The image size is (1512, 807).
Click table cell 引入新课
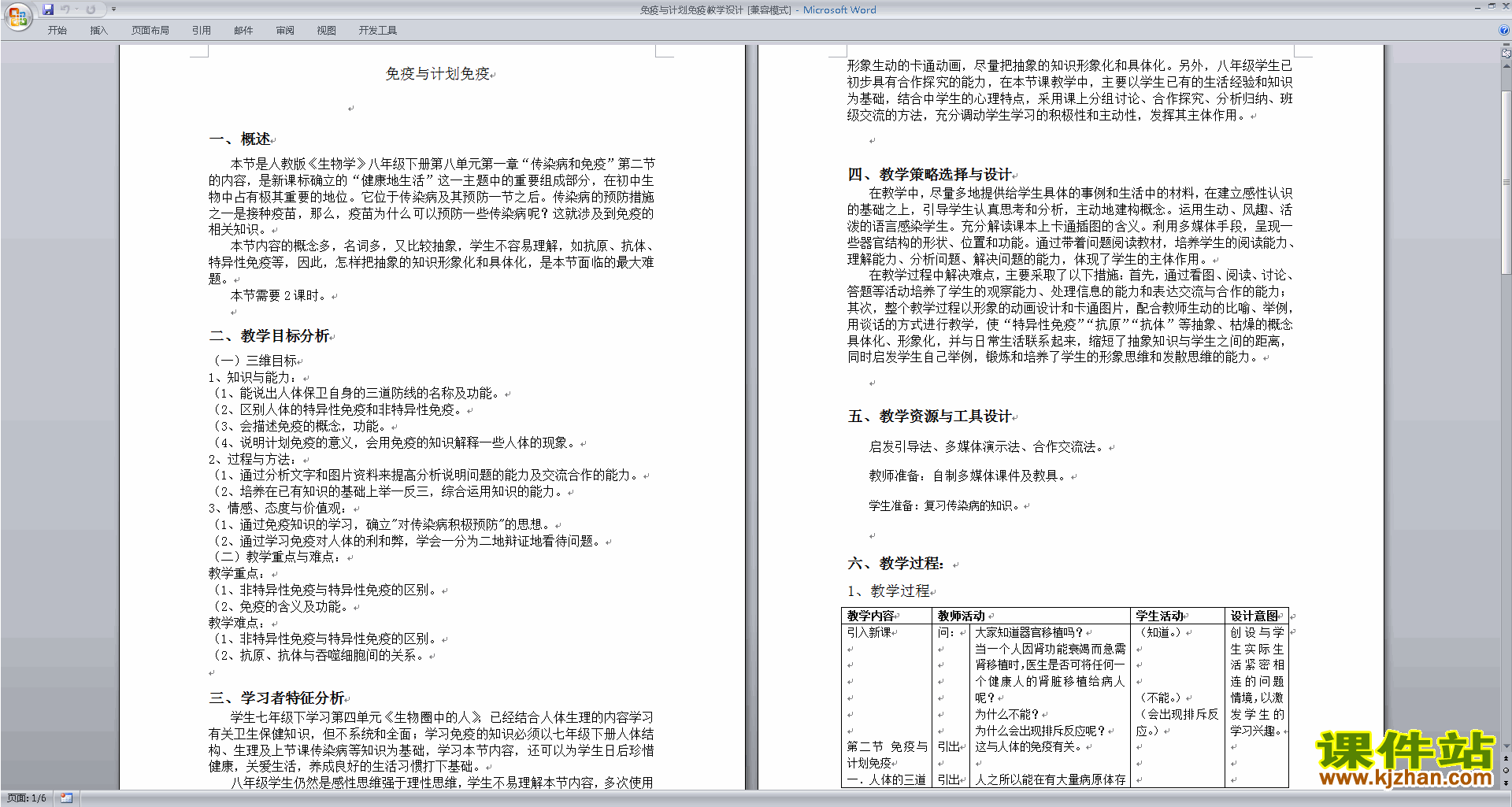(869, 632)
